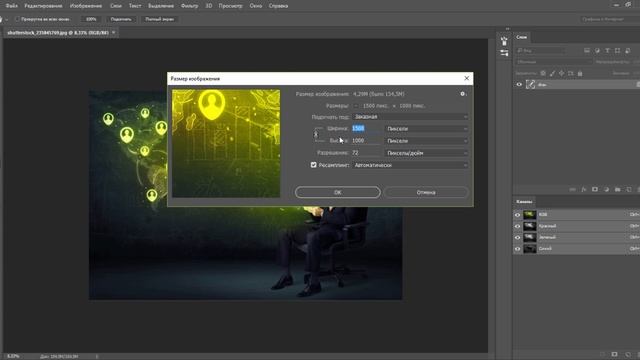Open the Файл menu

tap(11, 6)
